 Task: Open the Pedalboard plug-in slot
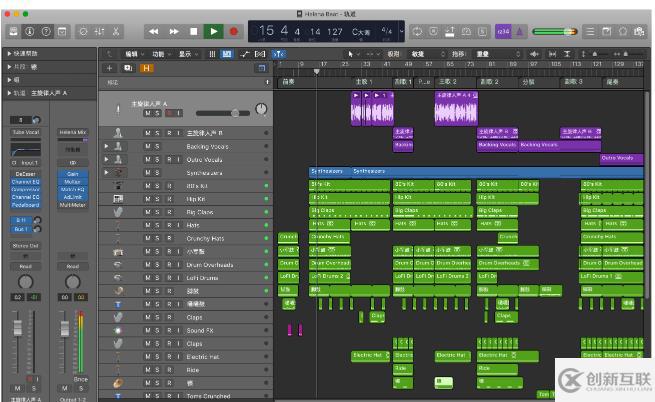(25, 205)
